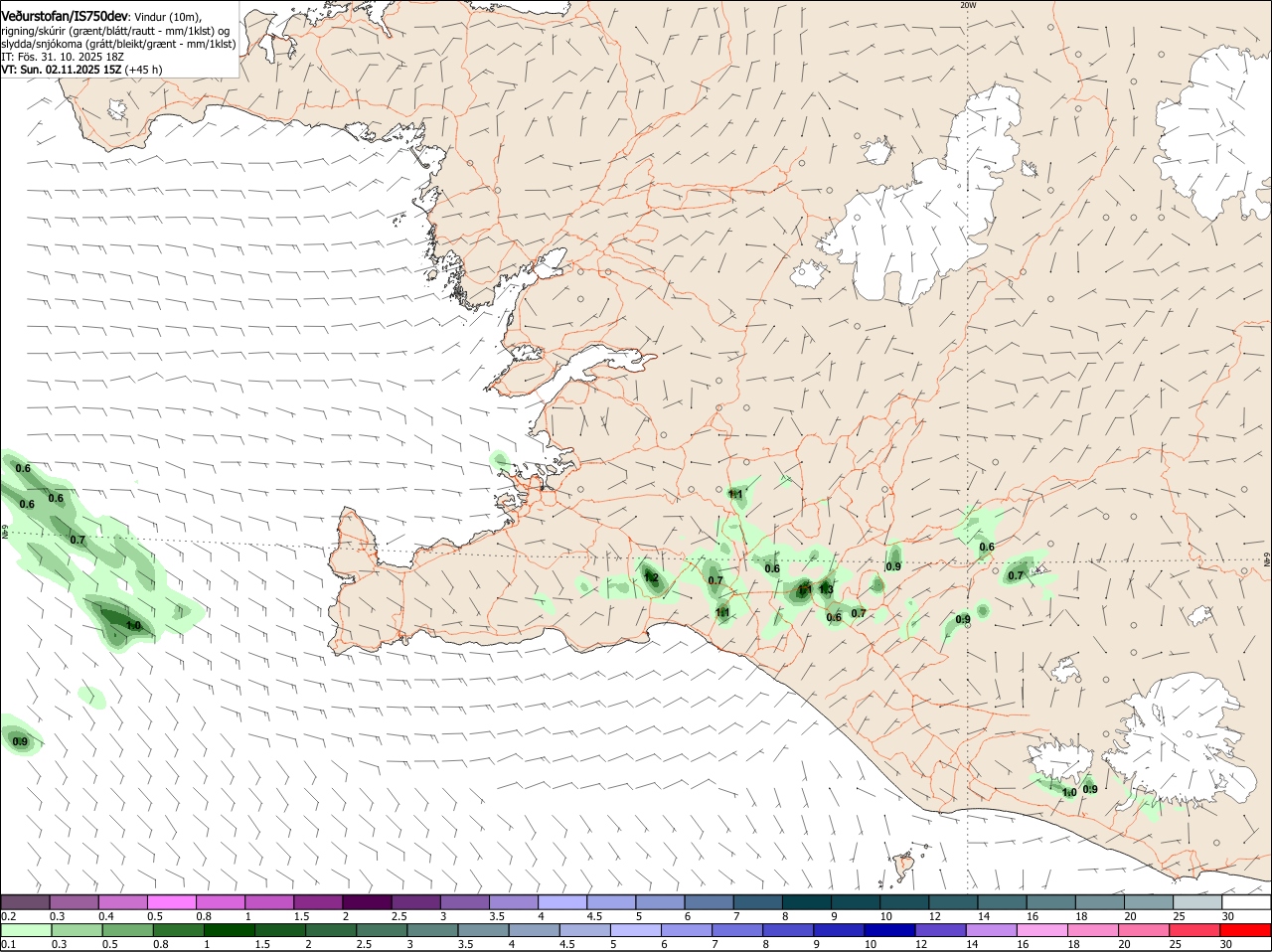Pick upper scale swatch above the 3.5 label
Screen dimensions: 1272x952
513,901
